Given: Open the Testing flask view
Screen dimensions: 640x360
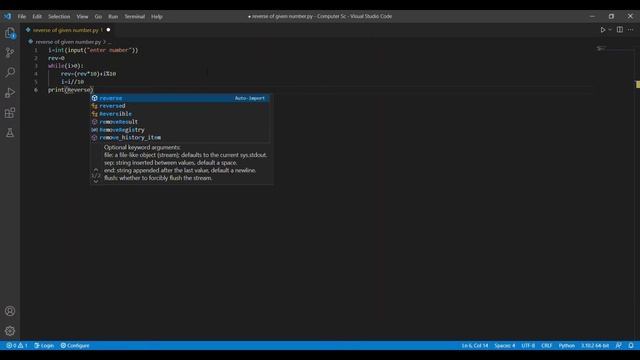Looking at the screenshot, I should pyautogui.click(x=10, y=133).
